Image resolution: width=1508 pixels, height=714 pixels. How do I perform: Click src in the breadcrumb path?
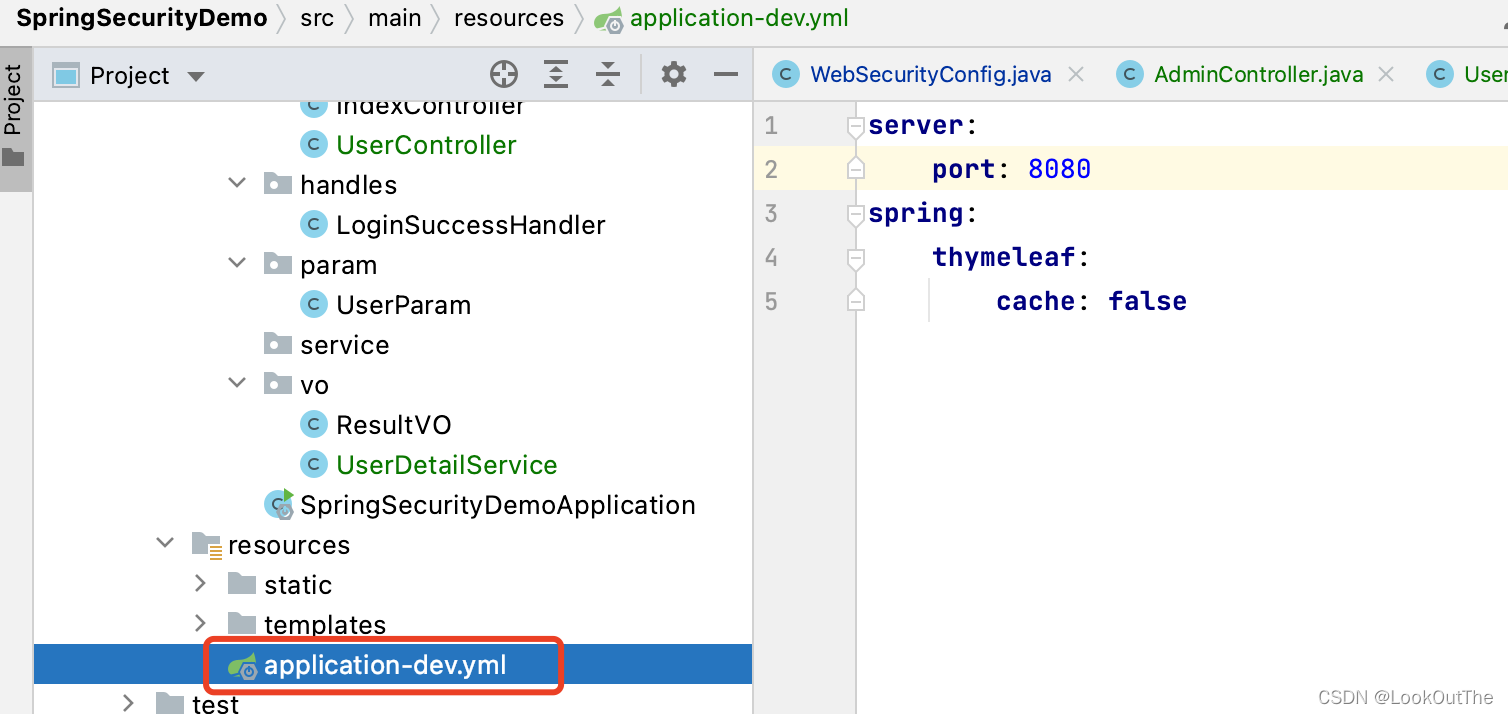click(317, 18)
